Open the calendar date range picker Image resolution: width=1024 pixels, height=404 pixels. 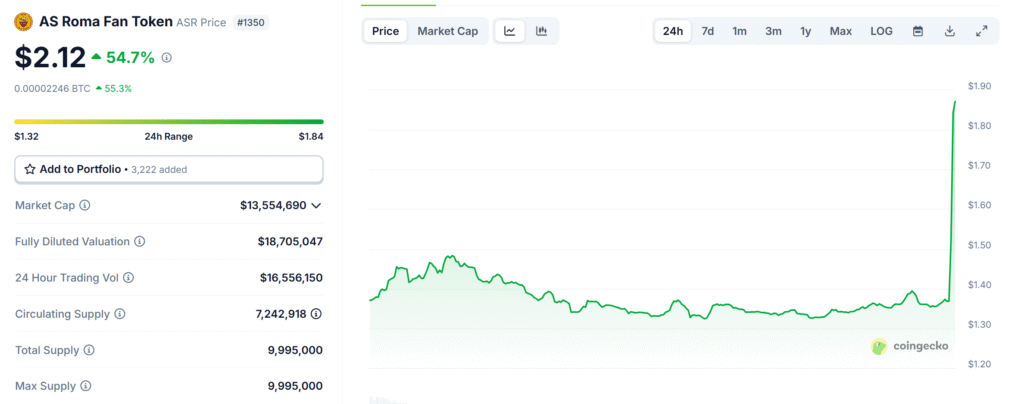(x=918, y=31)
